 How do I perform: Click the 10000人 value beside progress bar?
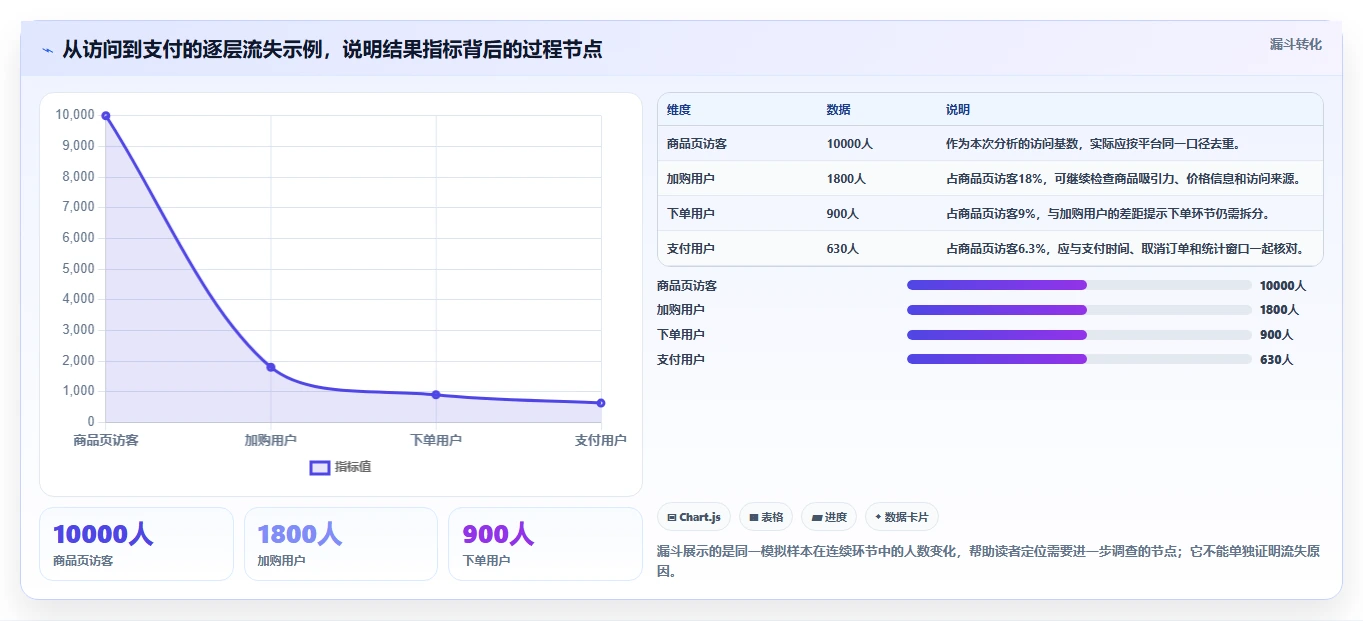(1283, 286)
